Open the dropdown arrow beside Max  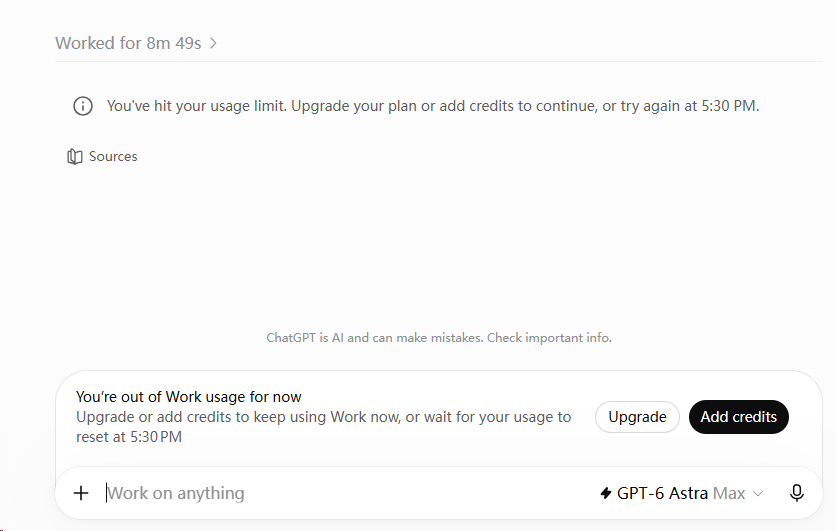coord(758,494)
